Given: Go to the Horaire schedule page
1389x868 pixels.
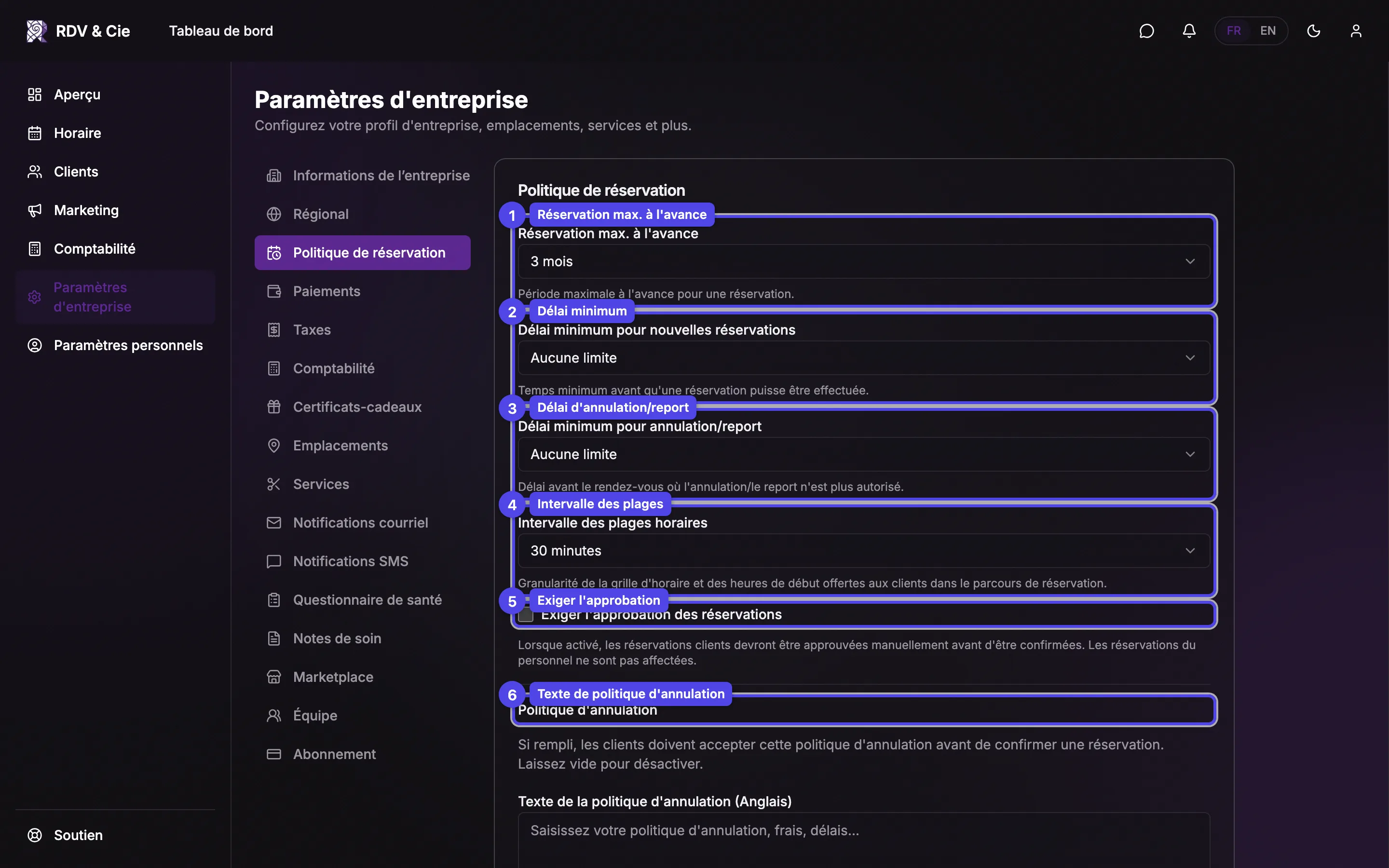Looking at the screenshot, I should click(65, 133).
